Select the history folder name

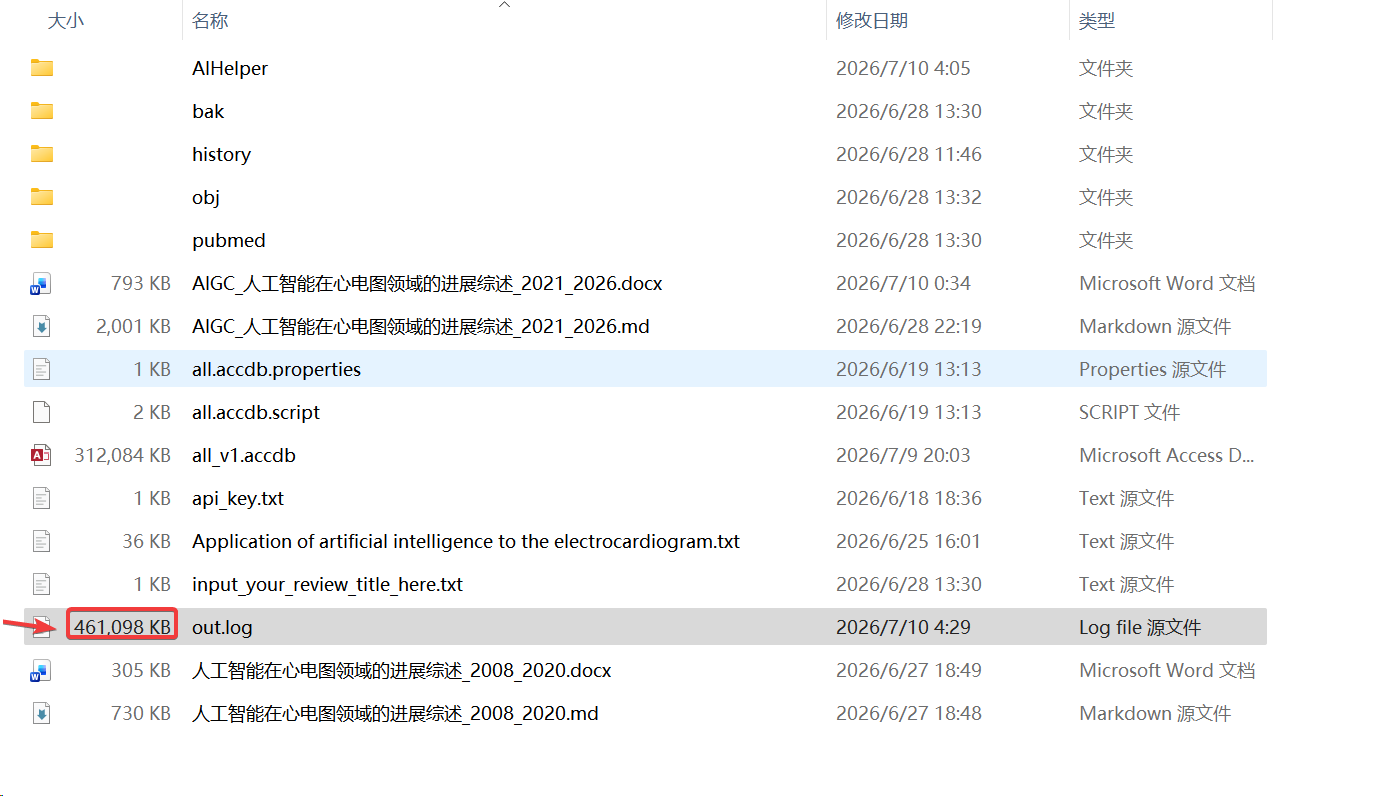tap(221, 154)
